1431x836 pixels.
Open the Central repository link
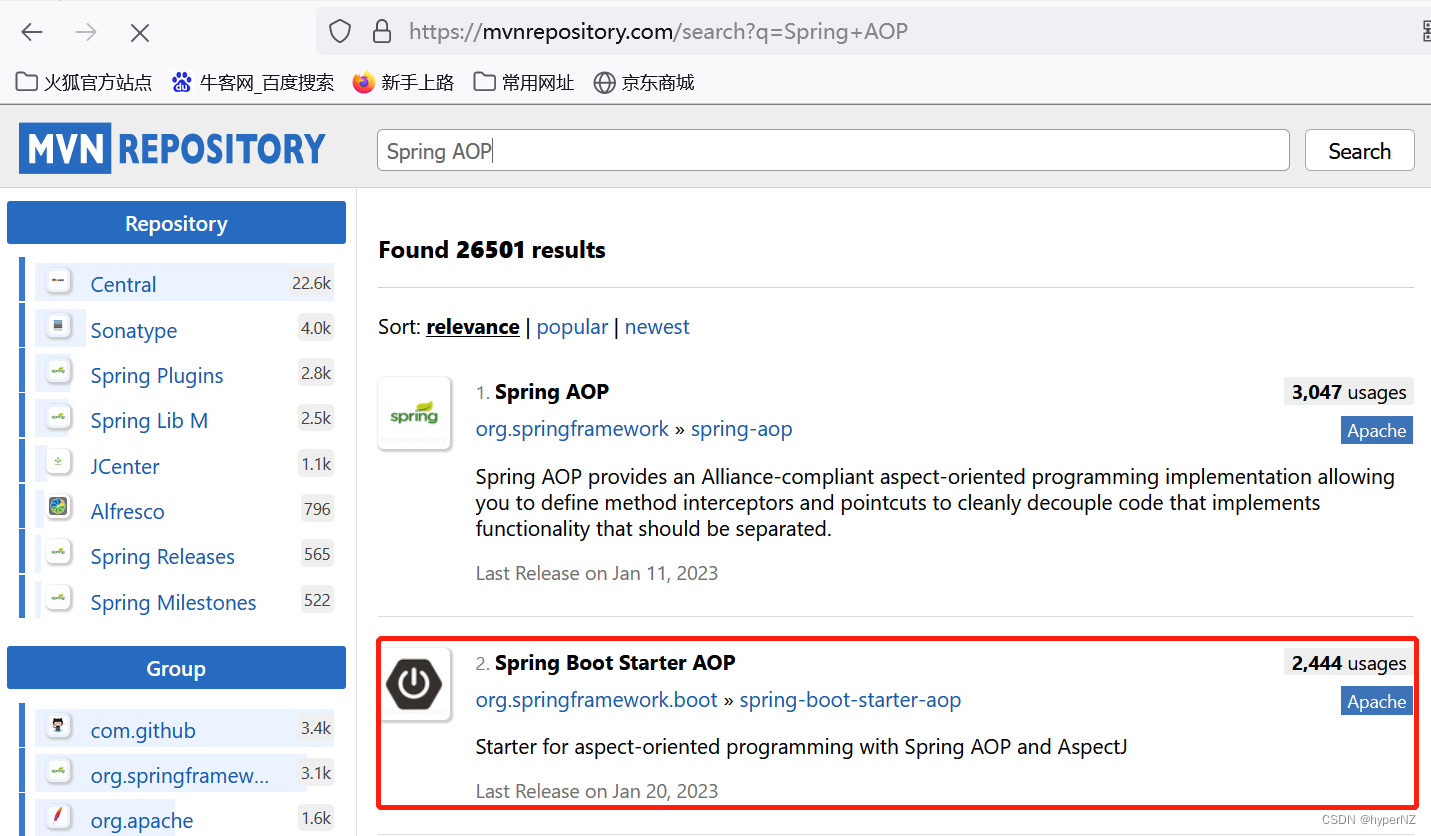point(124,284)
